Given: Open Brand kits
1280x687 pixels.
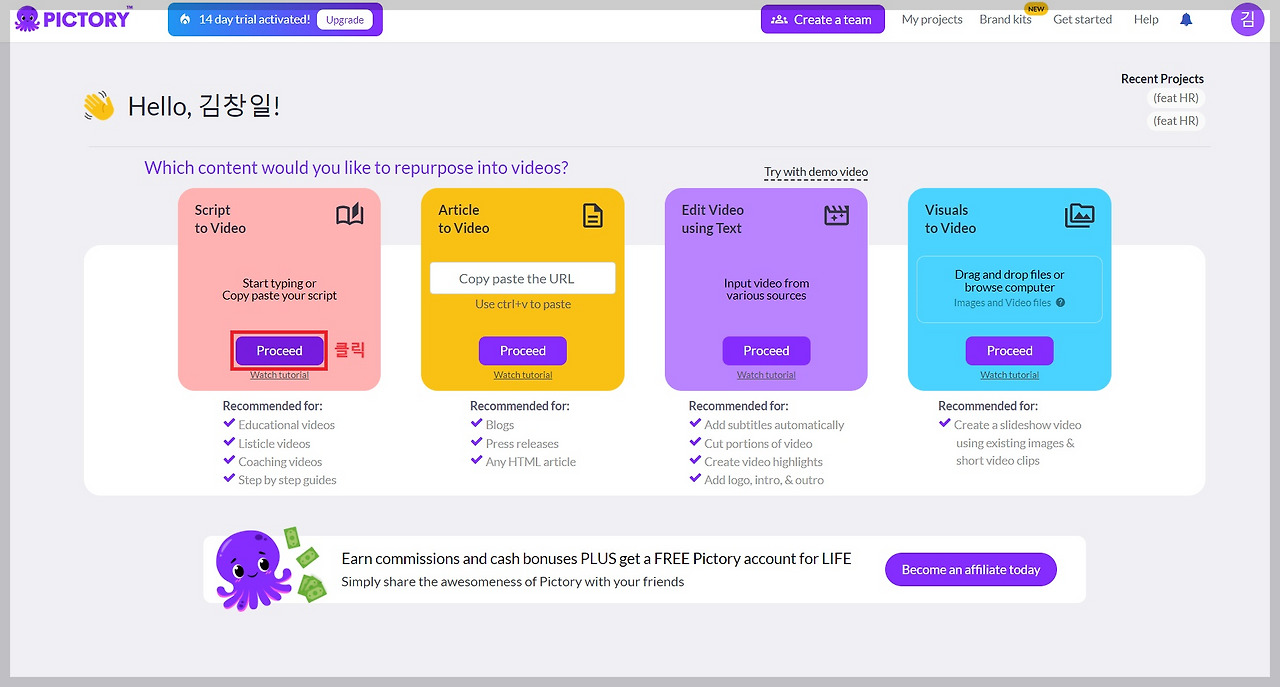Looking at the screenshot, I should [x=1005, y=19].
